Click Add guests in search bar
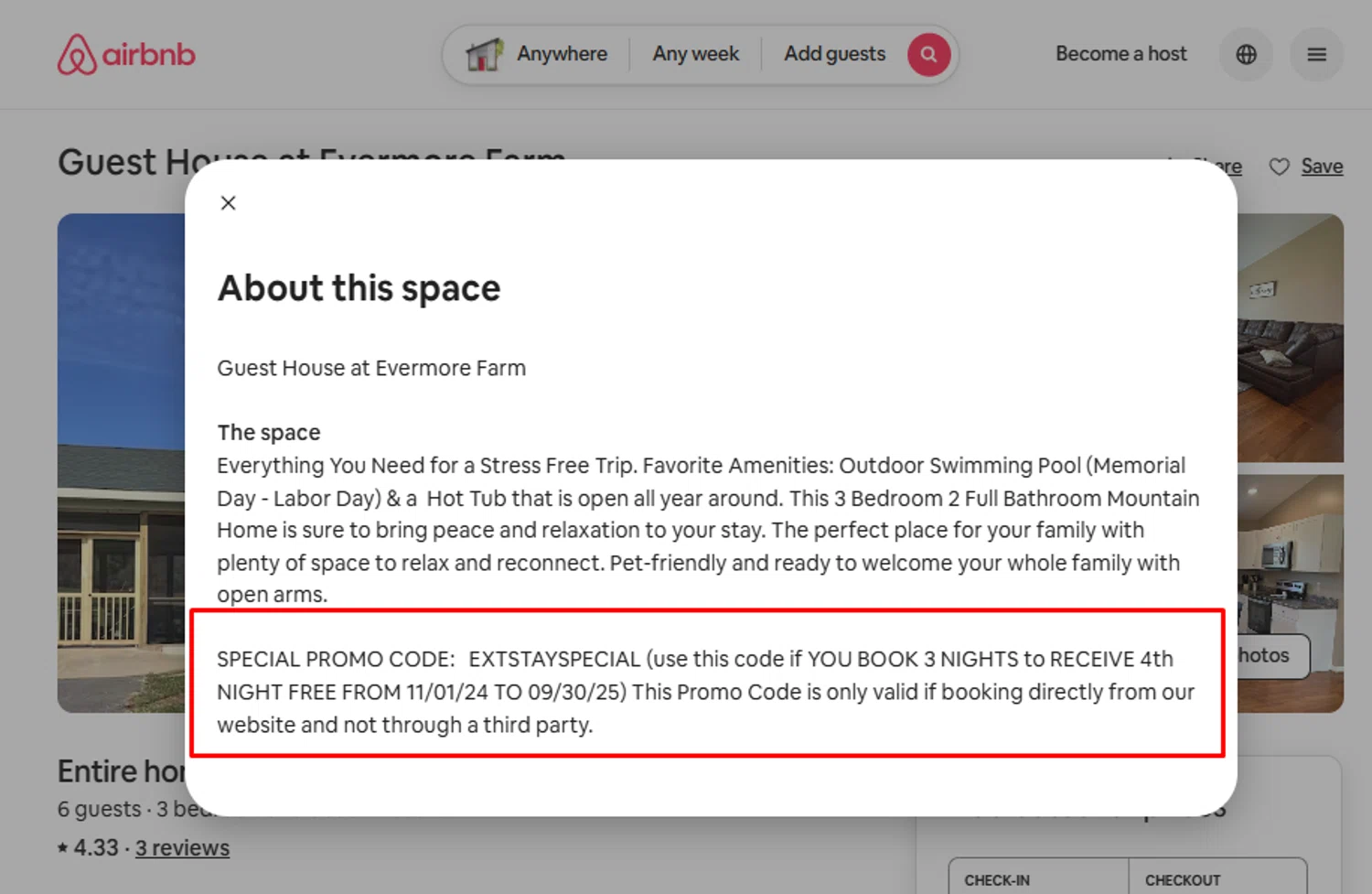This screenshot has height=894, width=1372. tap(834, 54)
